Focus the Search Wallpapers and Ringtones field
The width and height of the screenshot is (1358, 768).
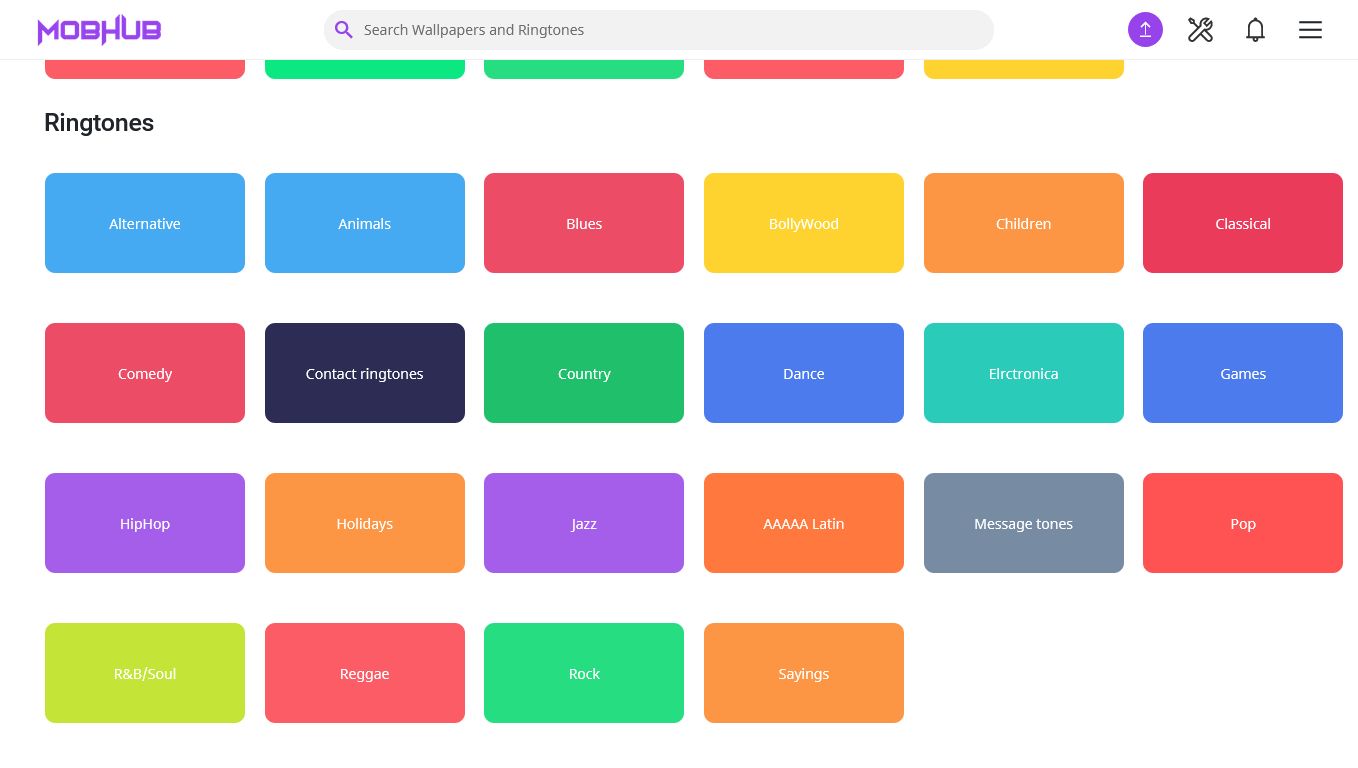(x=658, y=30)
